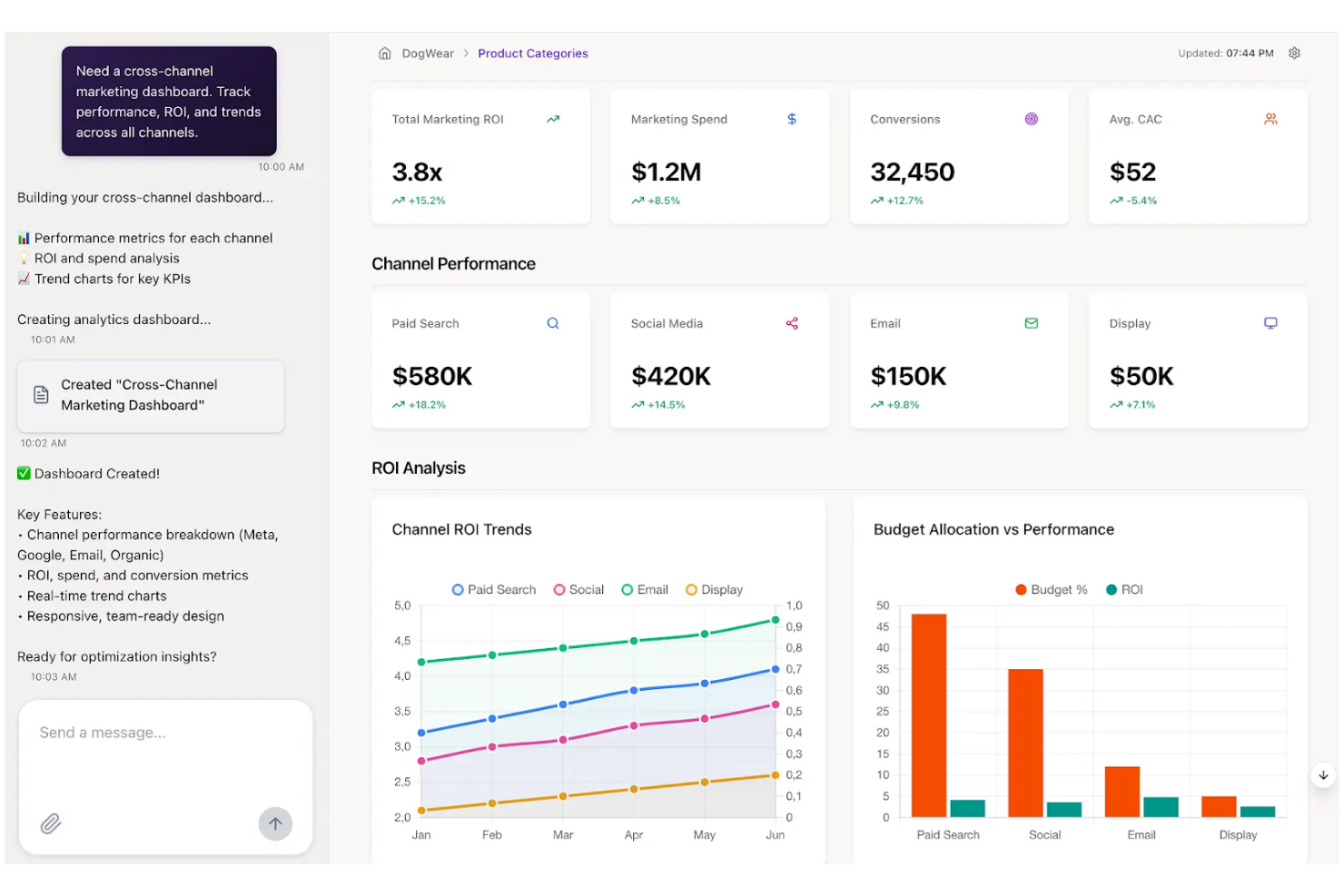1344x896 pixels.
Task: Click the Paid Search orange budget bar
Action: [929, 715]
